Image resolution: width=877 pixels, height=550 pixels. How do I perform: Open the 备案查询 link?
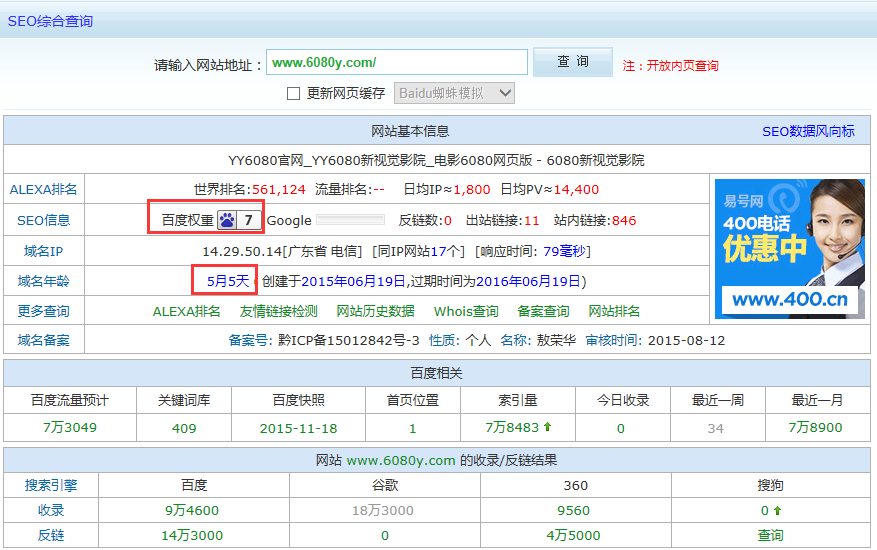click(543, 311)
